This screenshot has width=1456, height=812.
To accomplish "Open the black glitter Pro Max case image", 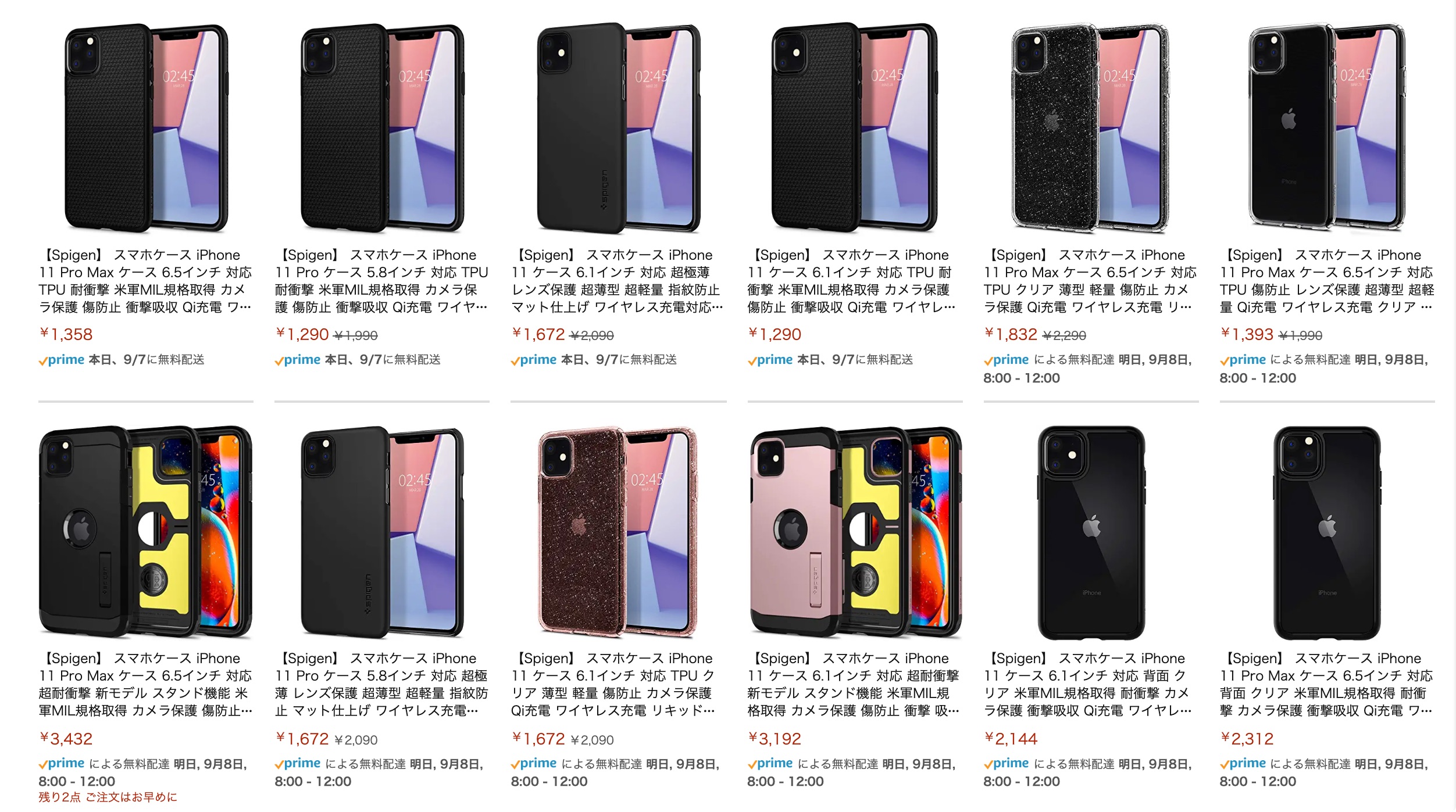I will pyautogui.click(x=1090, y=128).
